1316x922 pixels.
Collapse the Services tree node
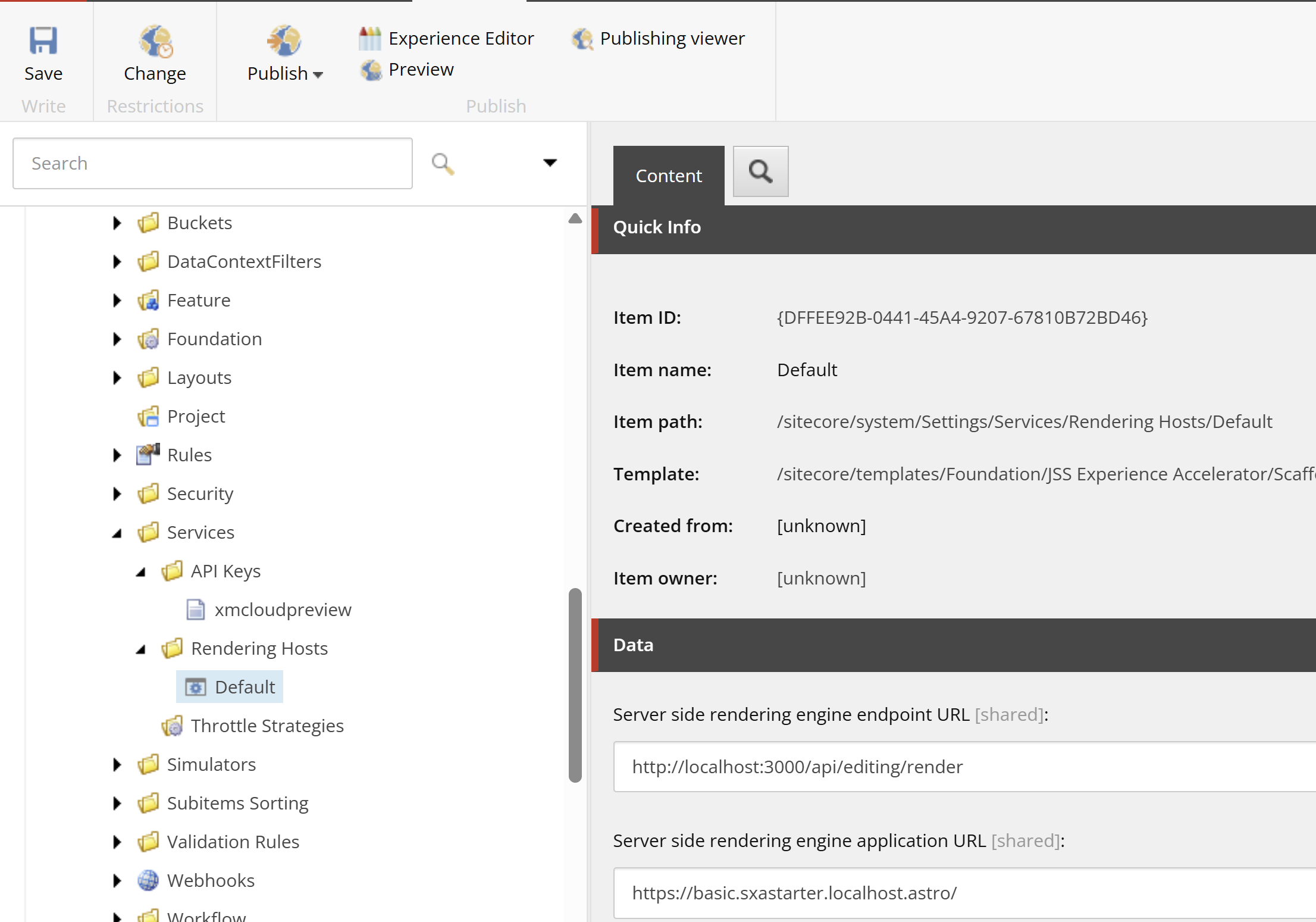coord(117,533)
